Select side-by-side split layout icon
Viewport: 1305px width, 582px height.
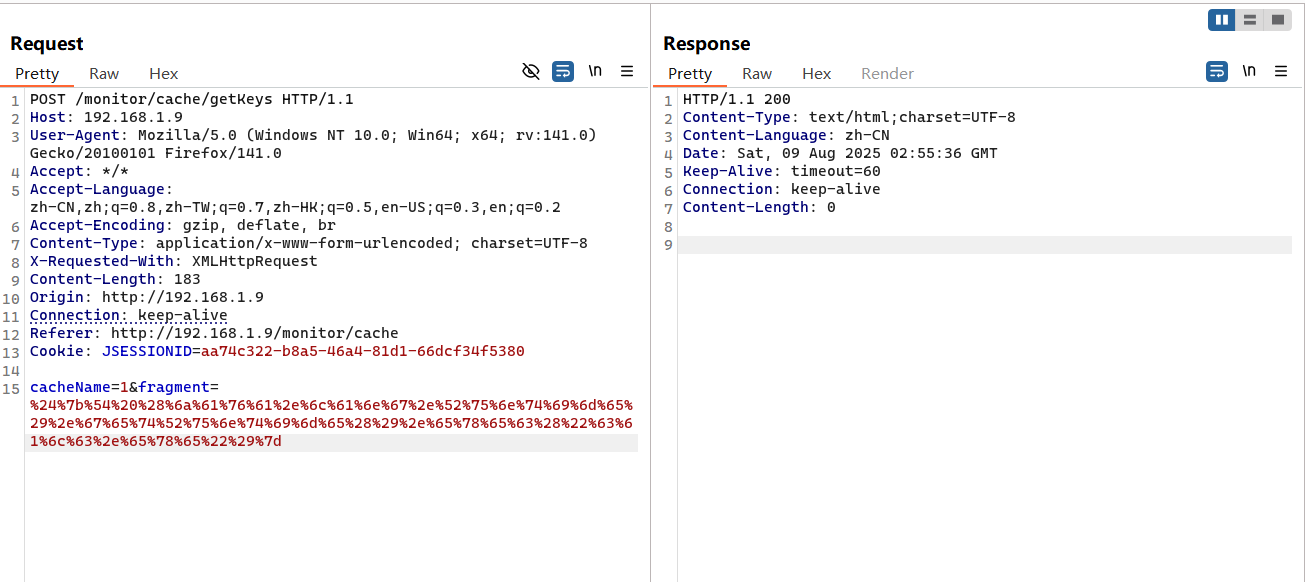point(1222,20)
